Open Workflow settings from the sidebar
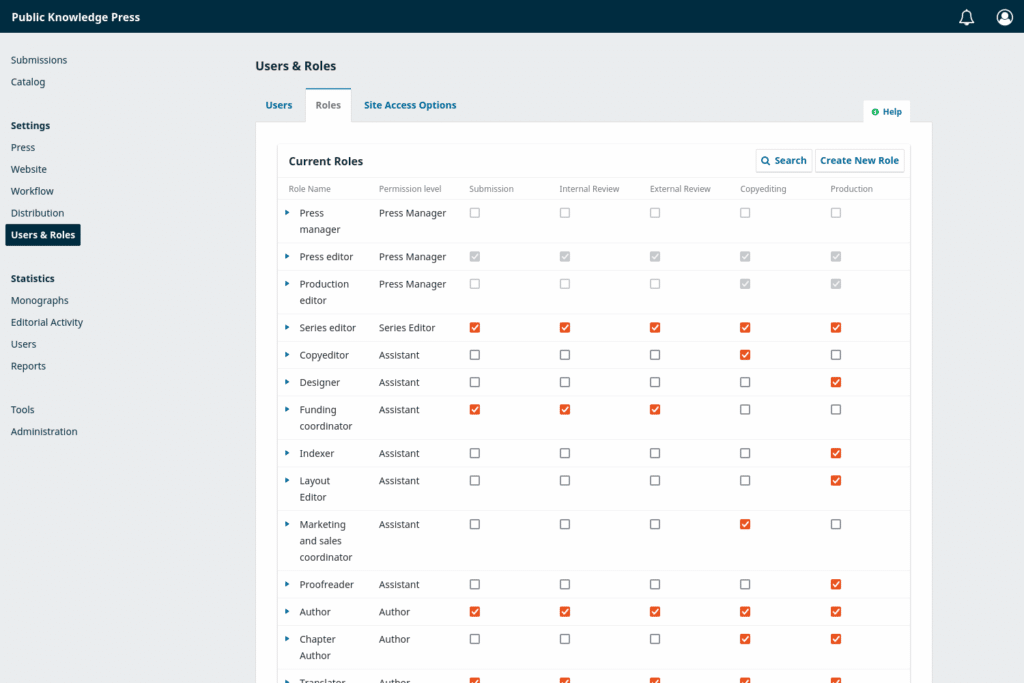The width and height of the screenshot is (1024, 683). pos(33,191)
